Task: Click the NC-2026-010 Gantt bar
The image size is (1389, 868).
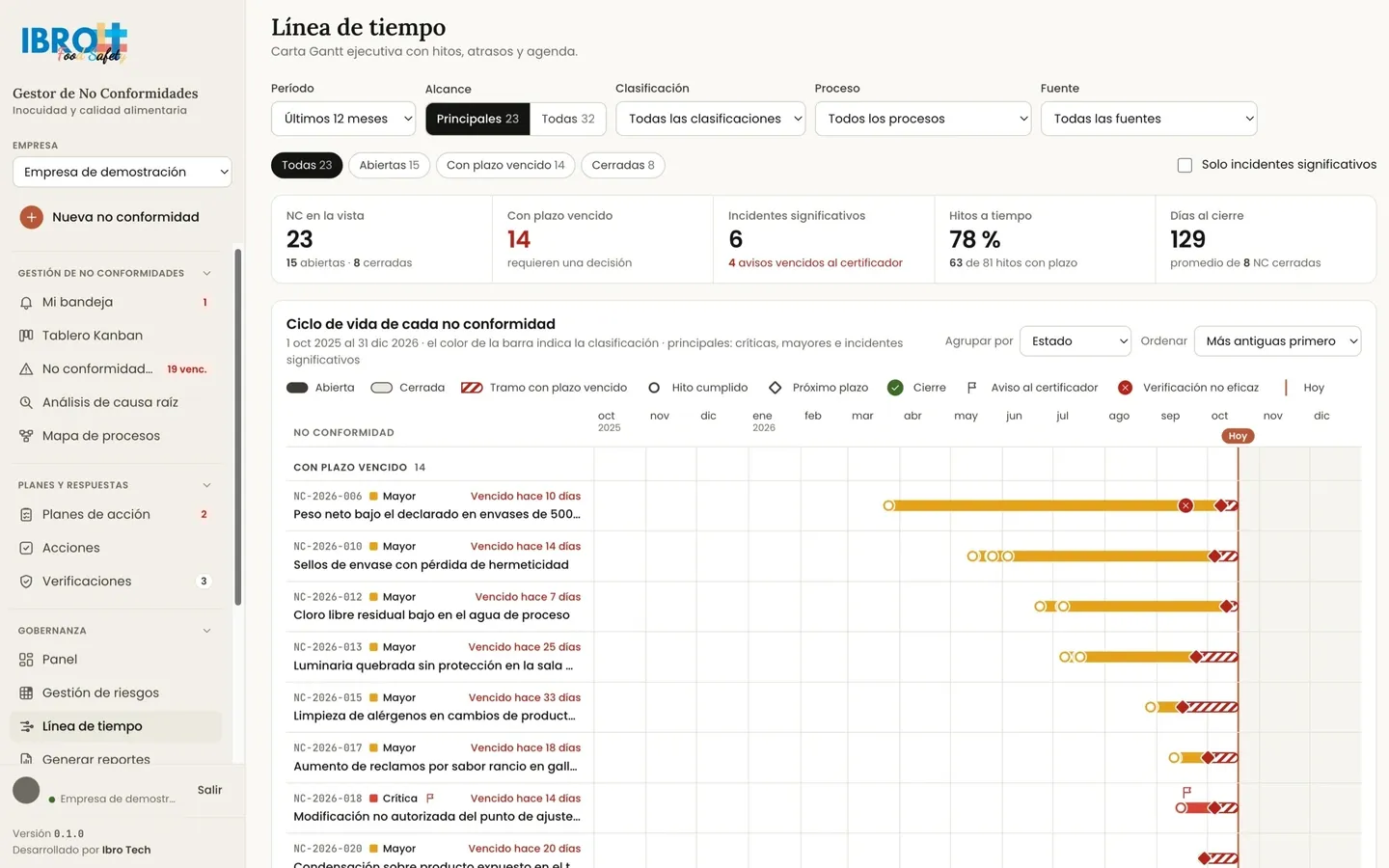Action: pyautogui.click(x=1103, y=556)
